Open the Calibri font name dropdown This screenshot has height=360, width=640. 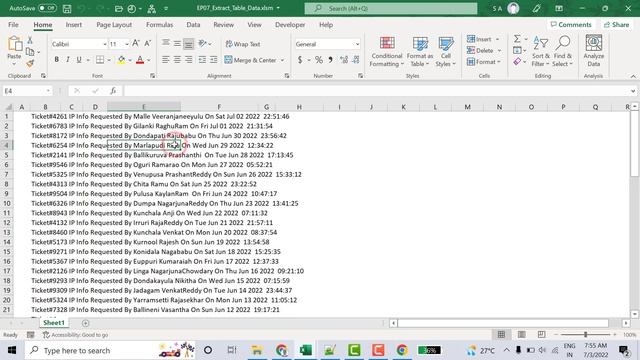(x=104, y=44)
